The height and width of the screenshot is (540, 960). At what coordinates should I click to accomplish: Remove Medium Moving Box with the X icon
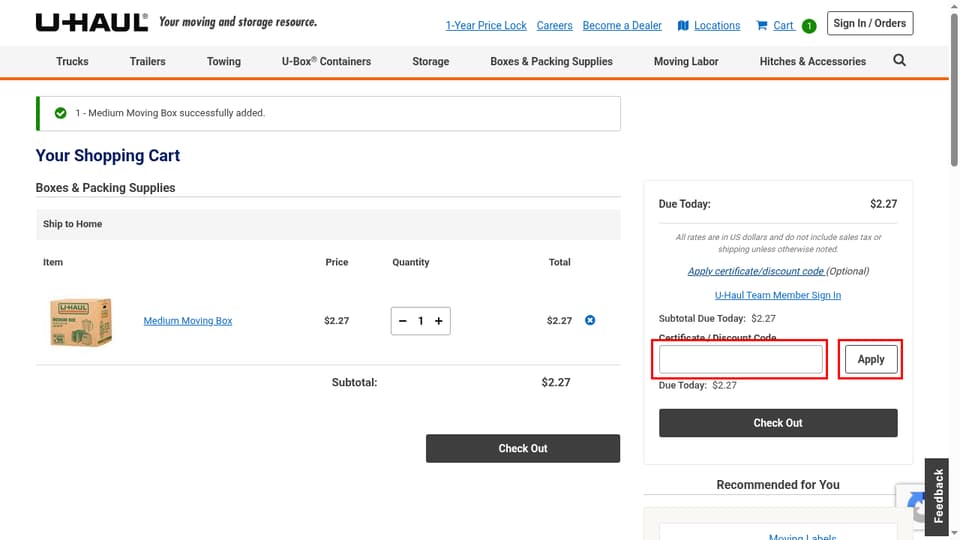(590, 320)
